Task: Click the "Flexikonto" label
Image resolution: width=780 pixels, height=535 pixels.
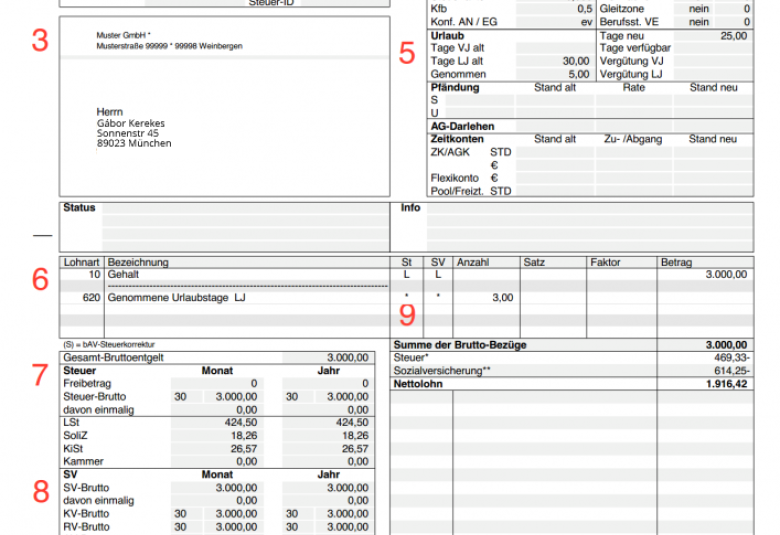Action: [x=455, y=178]
